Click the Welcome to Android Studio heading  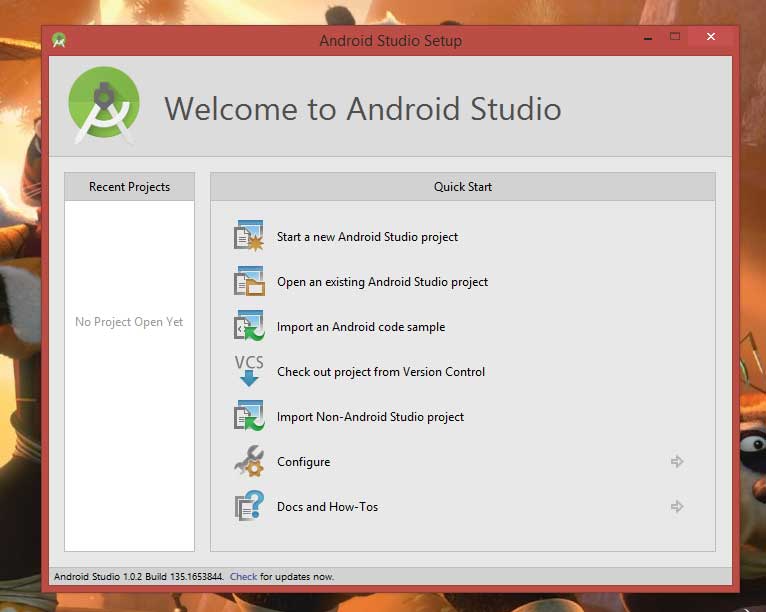click(362, 108)
